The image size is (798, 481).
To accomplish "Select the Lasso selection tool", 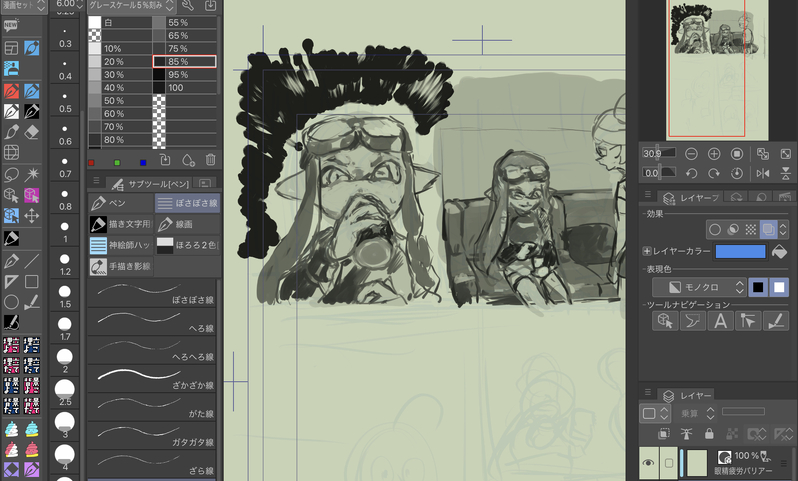I will (11, 175).
